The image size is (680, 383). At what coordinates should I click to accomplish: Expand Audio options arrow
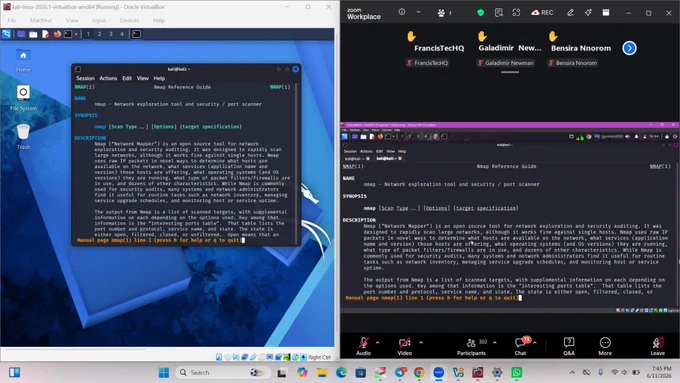coord(377,343)
